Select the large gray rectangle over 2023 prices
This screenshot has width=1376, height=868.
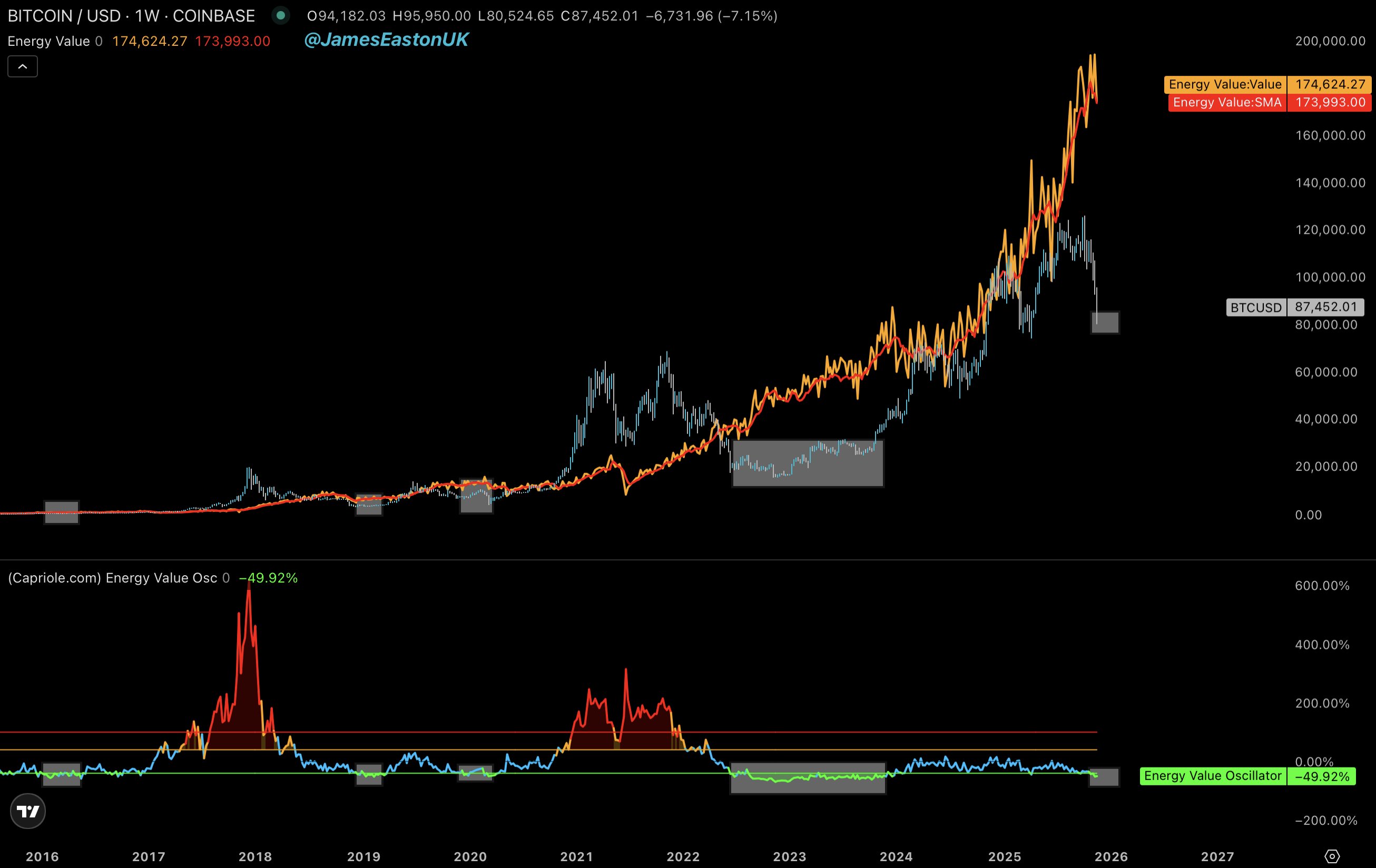(x=808, y=474)
